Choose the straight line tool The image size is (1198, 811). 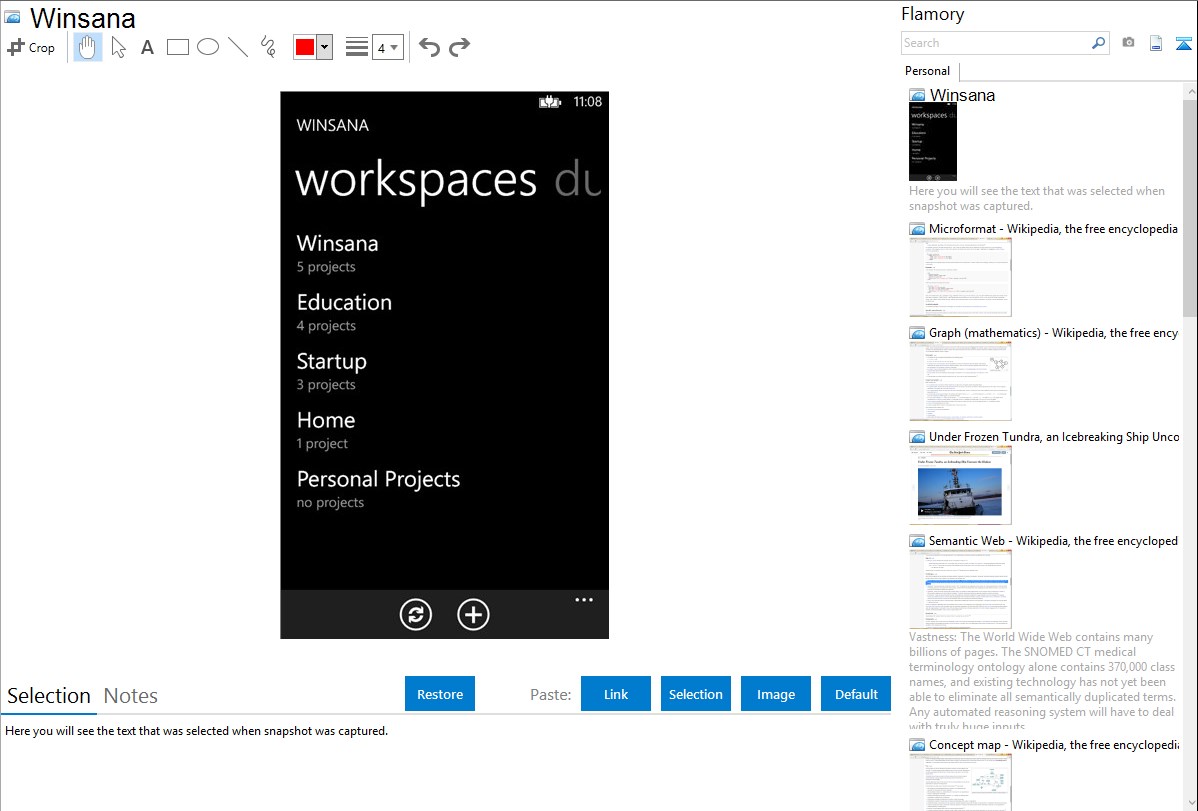click(x=238, y=47)
